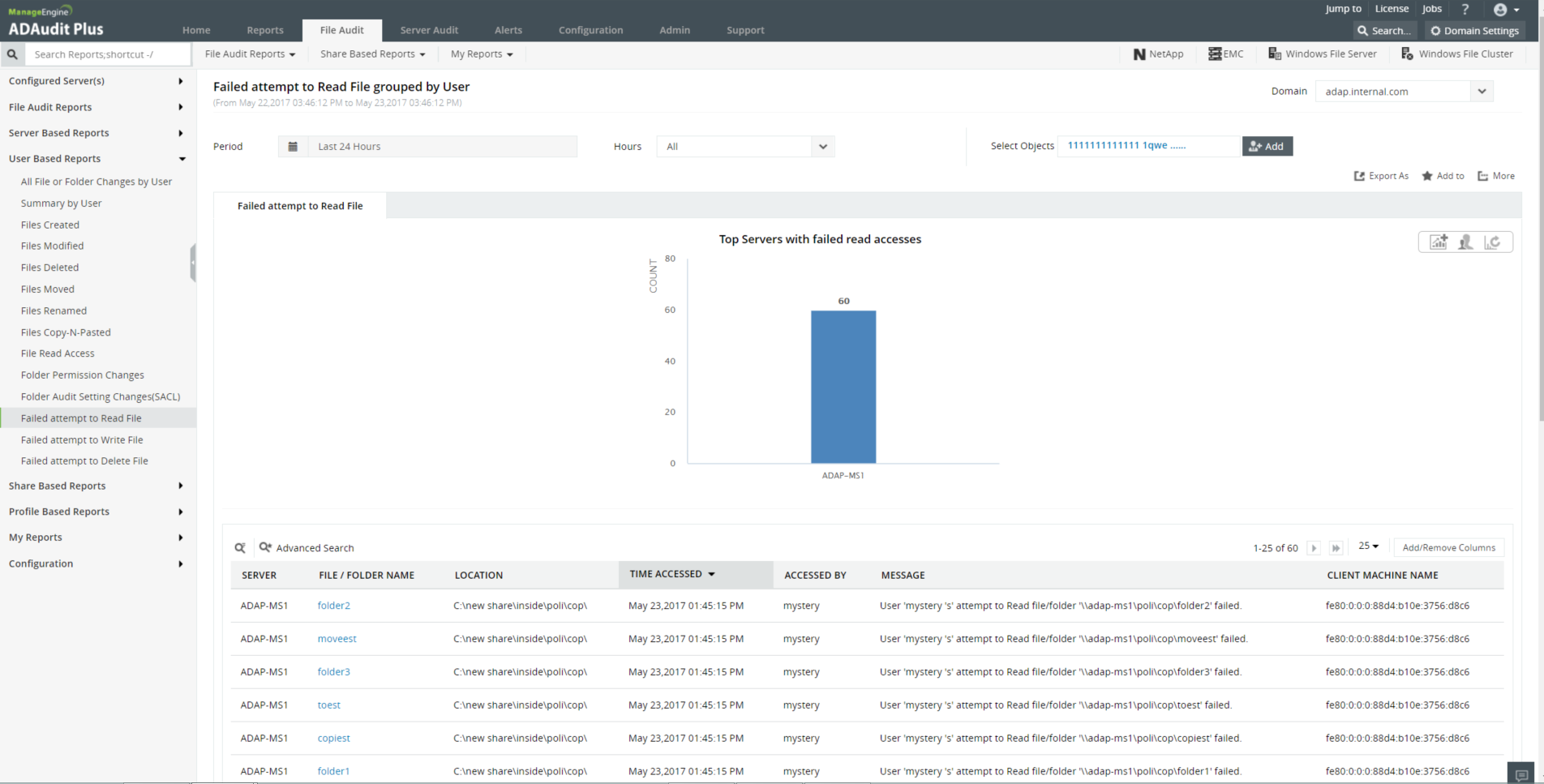The image size is (1544, 784).
Task: Expand the Hours dropdown set to All
Action: point(745,147)
